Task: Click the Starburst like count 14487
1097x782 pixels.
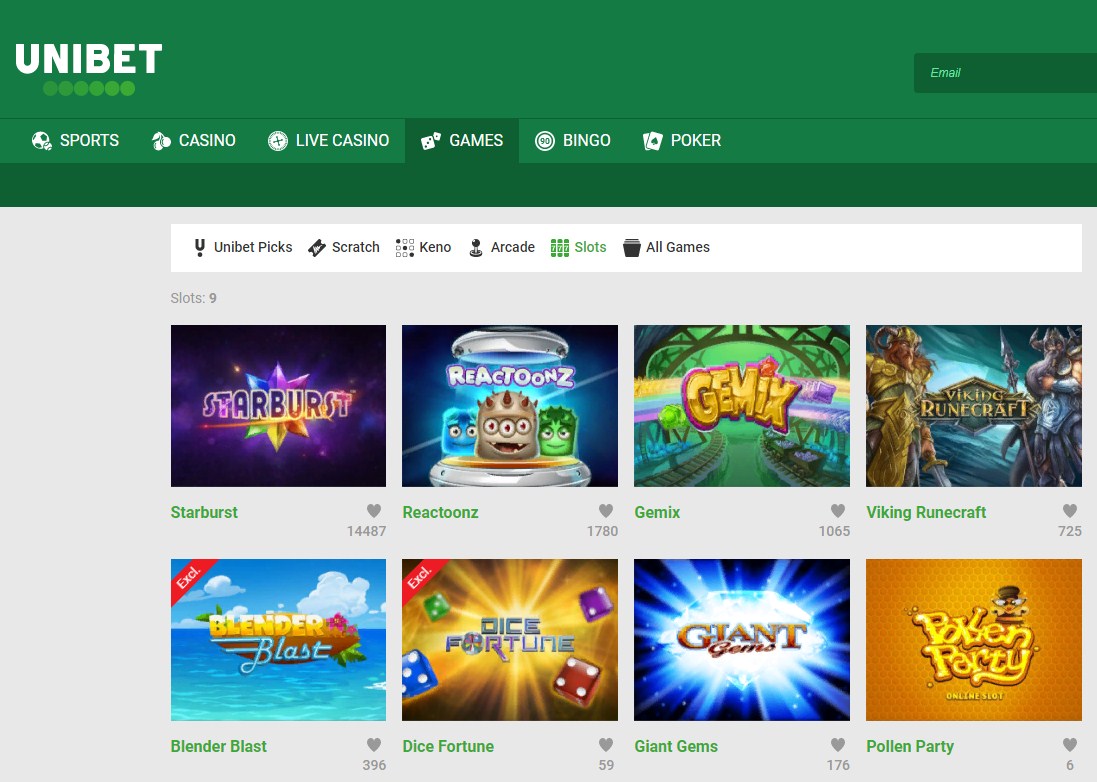Action: pos(367,531)
